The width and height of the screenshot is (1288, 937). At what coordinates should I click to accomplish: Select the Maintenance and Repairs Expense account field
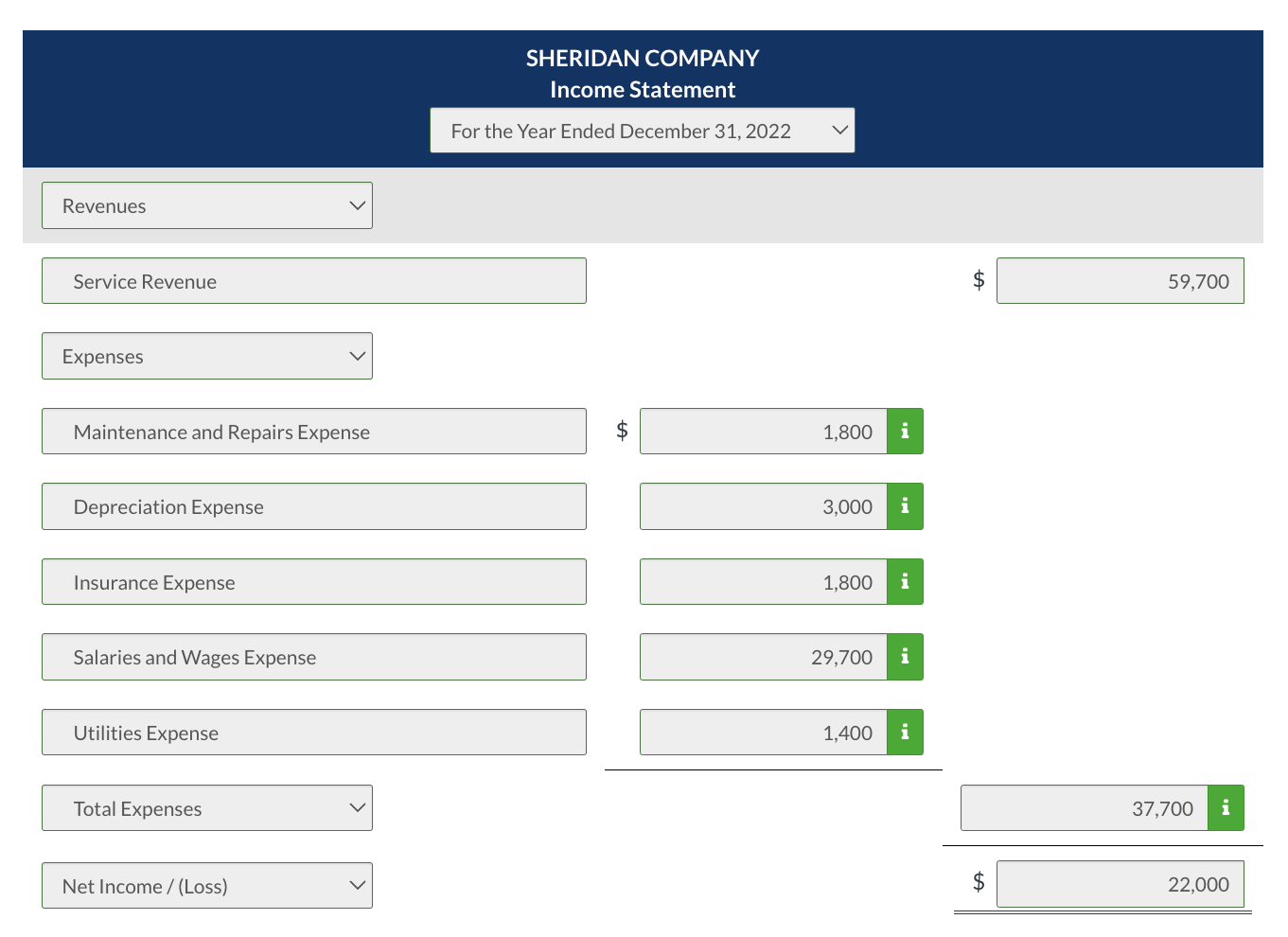(314, 432)
